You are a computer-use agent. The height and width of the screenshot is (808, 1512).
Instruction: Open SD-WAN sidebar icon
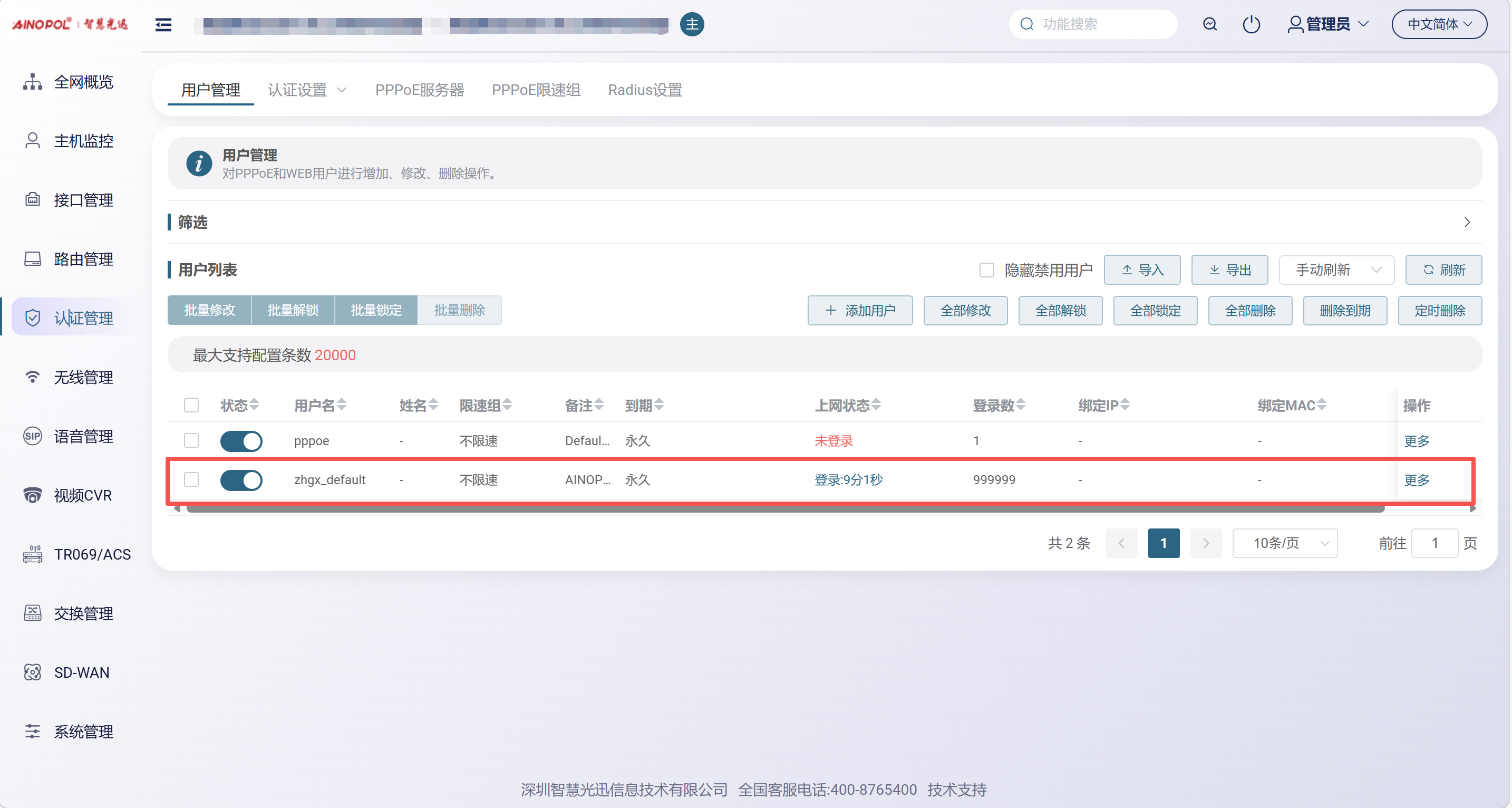click(32, 672)
